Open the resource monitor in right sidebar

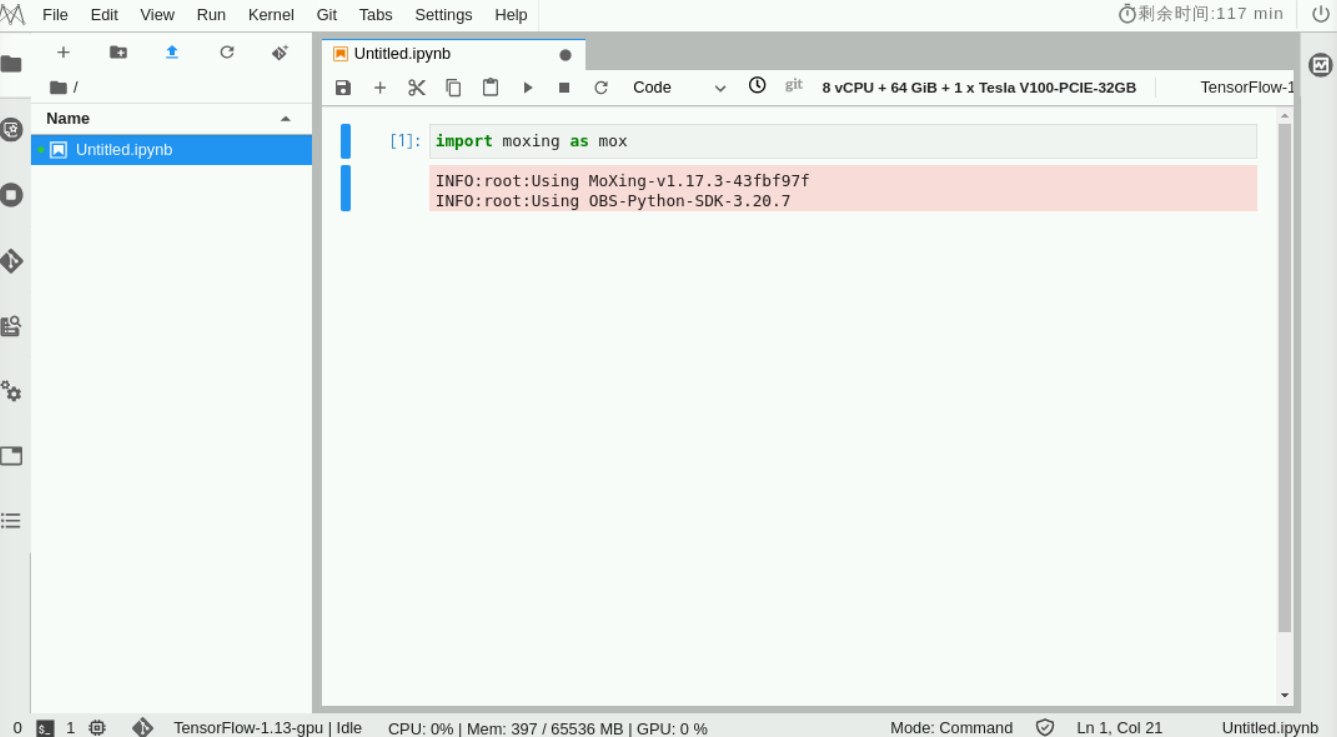pos(1321,65)
